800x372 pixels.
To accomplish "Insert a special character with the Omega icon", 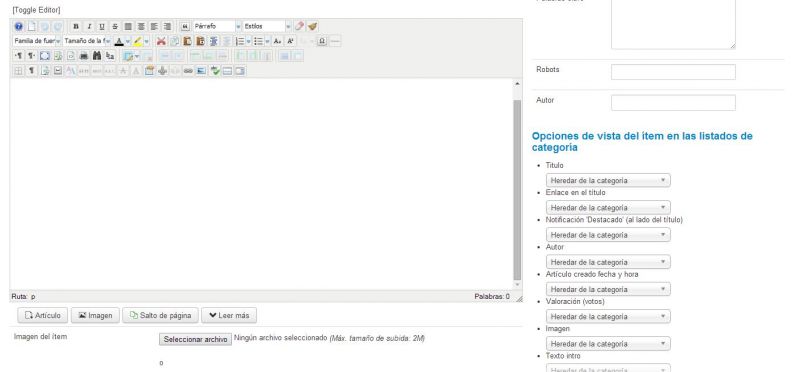I will (x=321, y=41).
